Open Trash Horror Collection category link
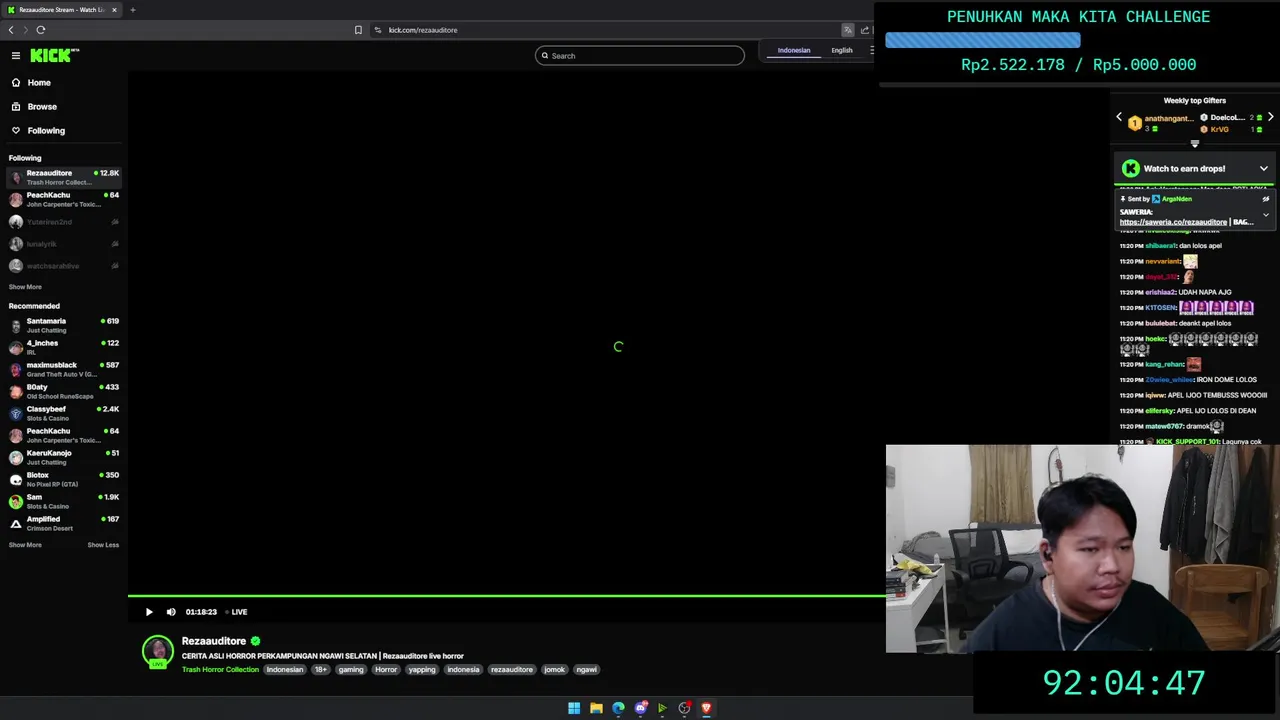The height and width of the screenshot is (720, 1280). (220, 670)
